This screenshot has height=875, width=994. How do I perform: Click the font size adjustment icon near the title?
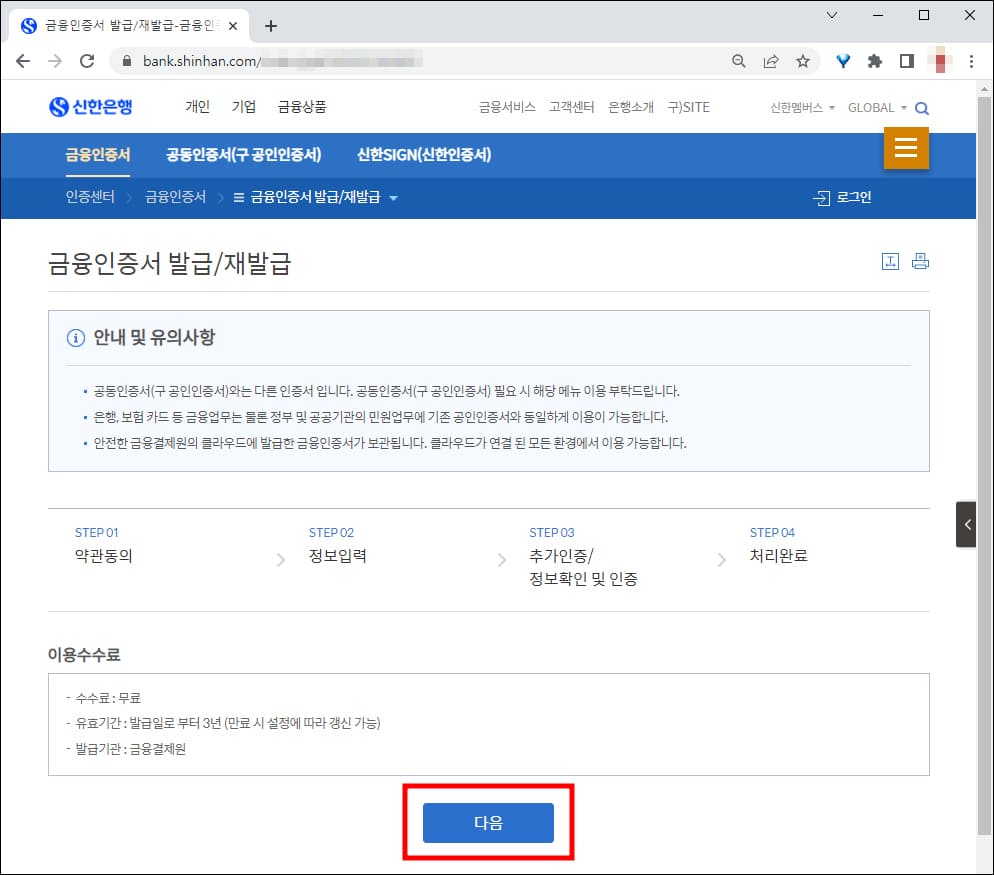click(890, 260)
